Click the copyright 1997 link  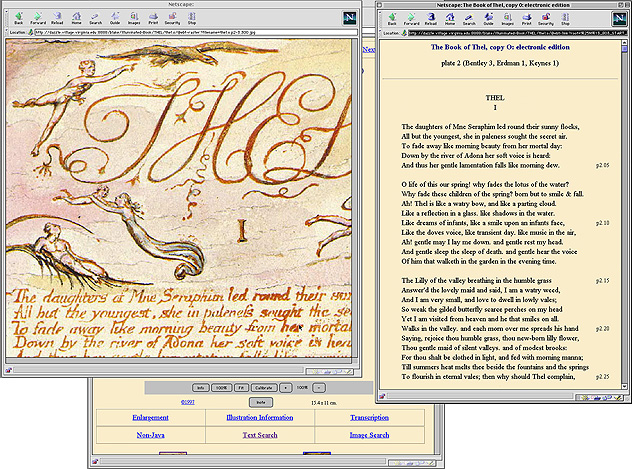188,402
